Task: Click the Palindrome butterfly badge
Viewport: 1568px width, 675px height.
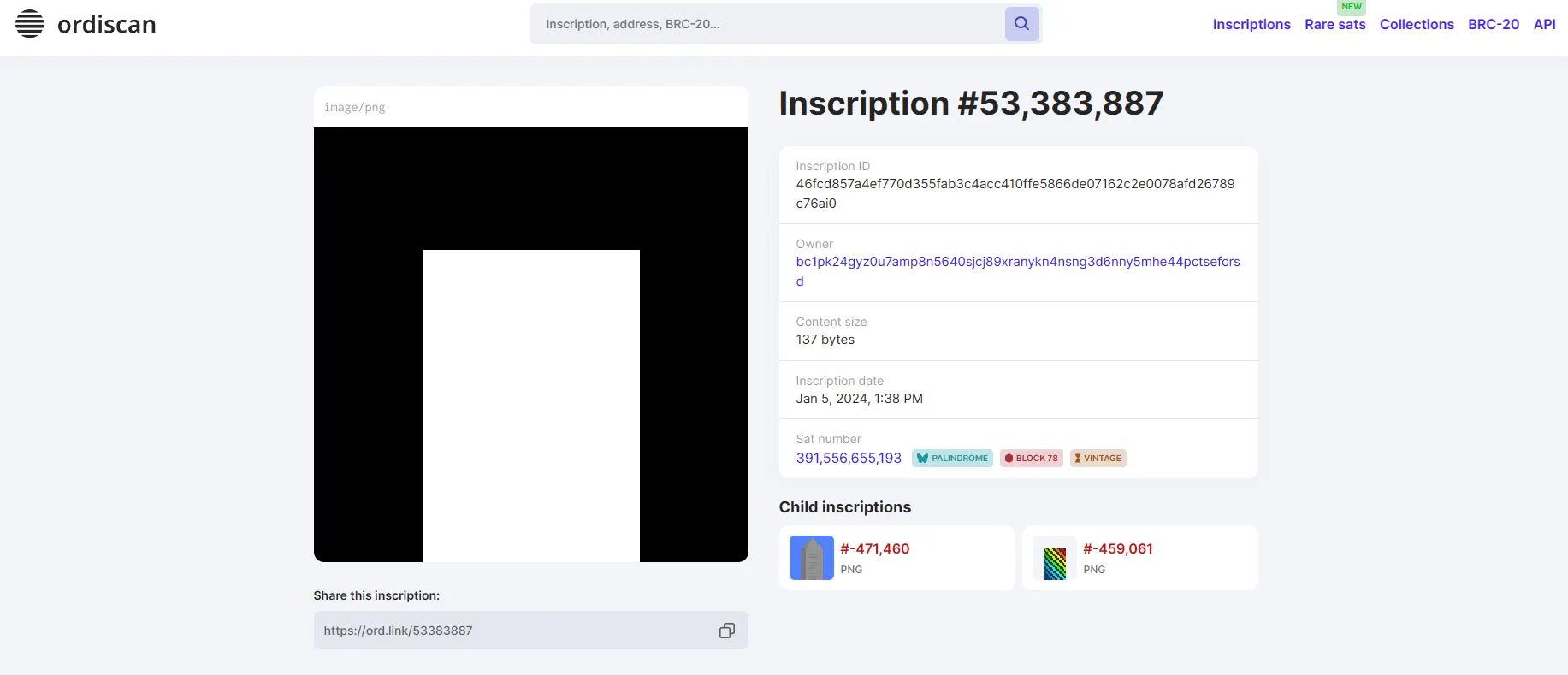Action: [951, 459]
